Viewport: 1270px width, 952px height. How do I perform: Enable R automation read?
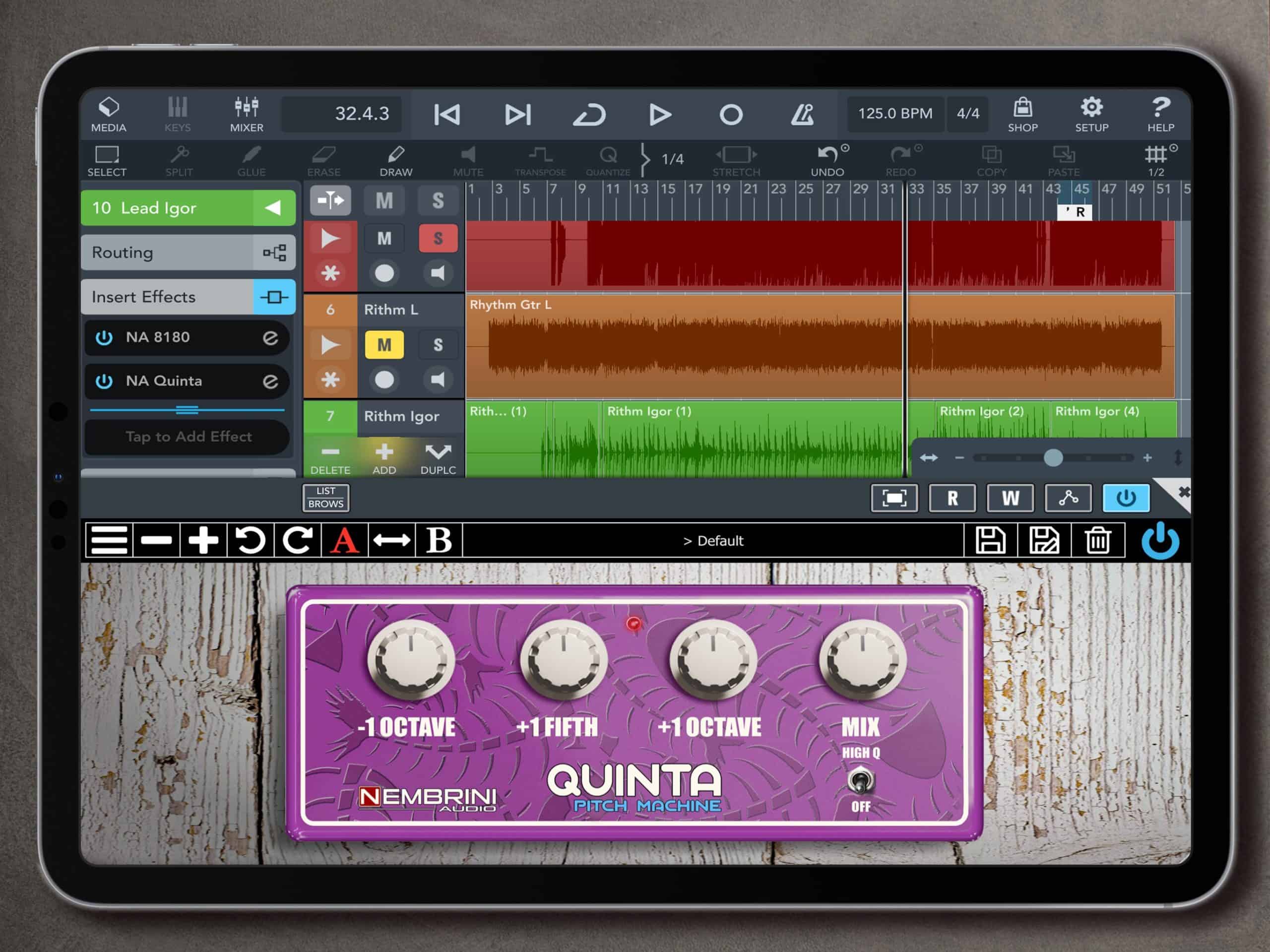(x=952, y=498)
